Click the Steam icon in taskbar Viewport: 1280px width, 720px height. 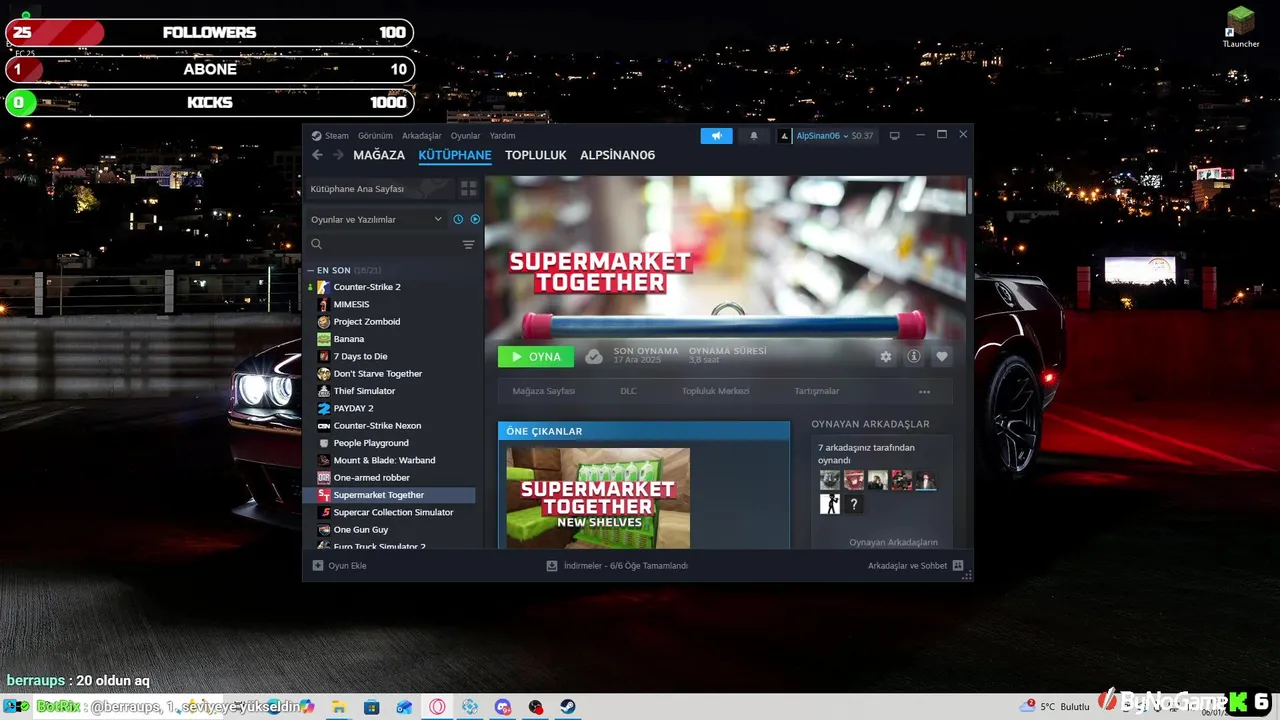tap(568, 707)
